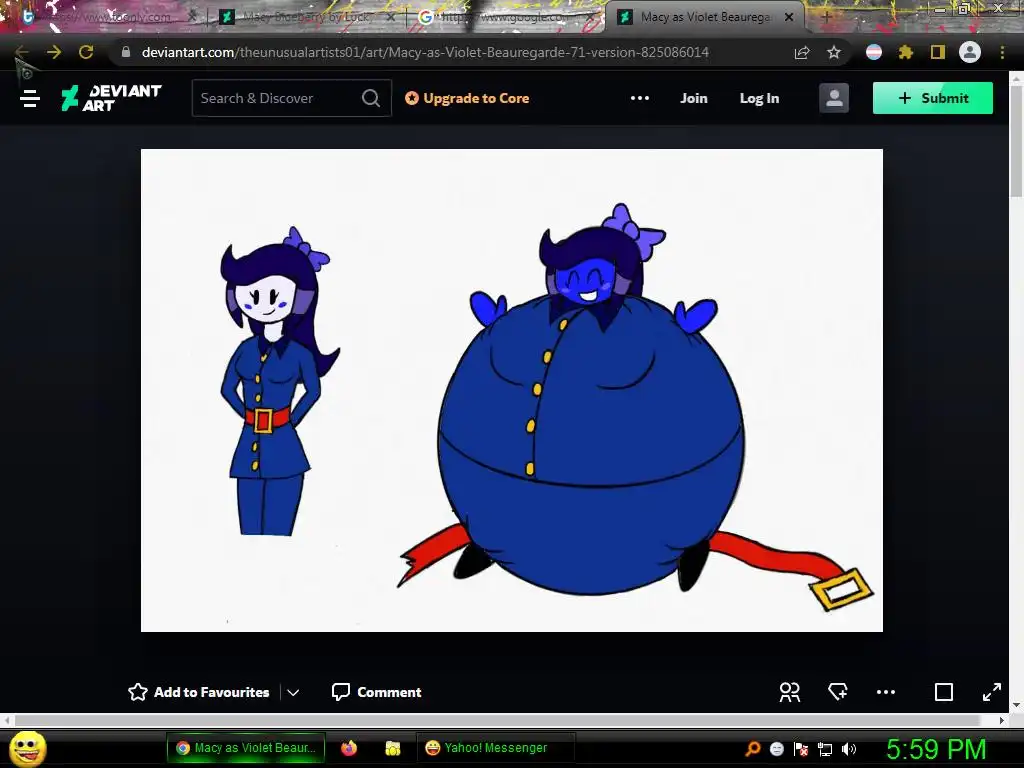
Task: Click the browser Forward arrow
Action: [54, 52]
